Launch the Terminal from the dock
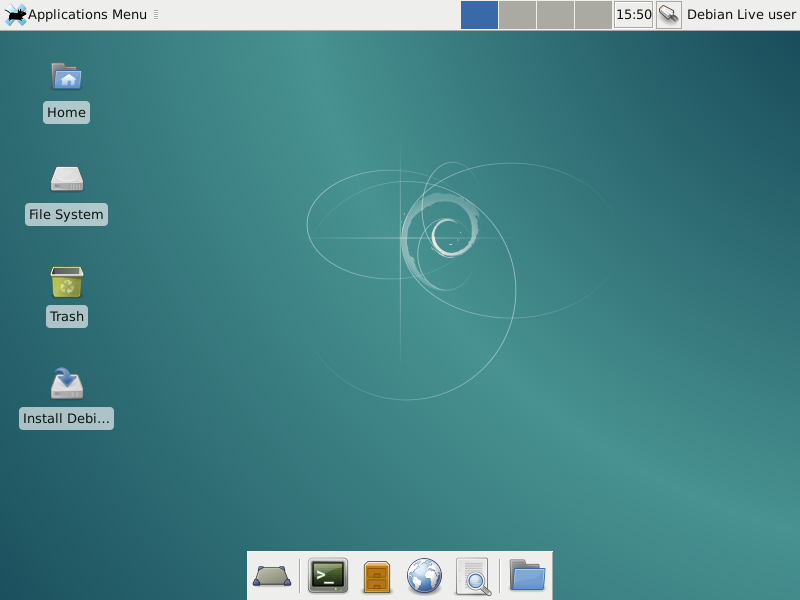 tap(328, 576)
